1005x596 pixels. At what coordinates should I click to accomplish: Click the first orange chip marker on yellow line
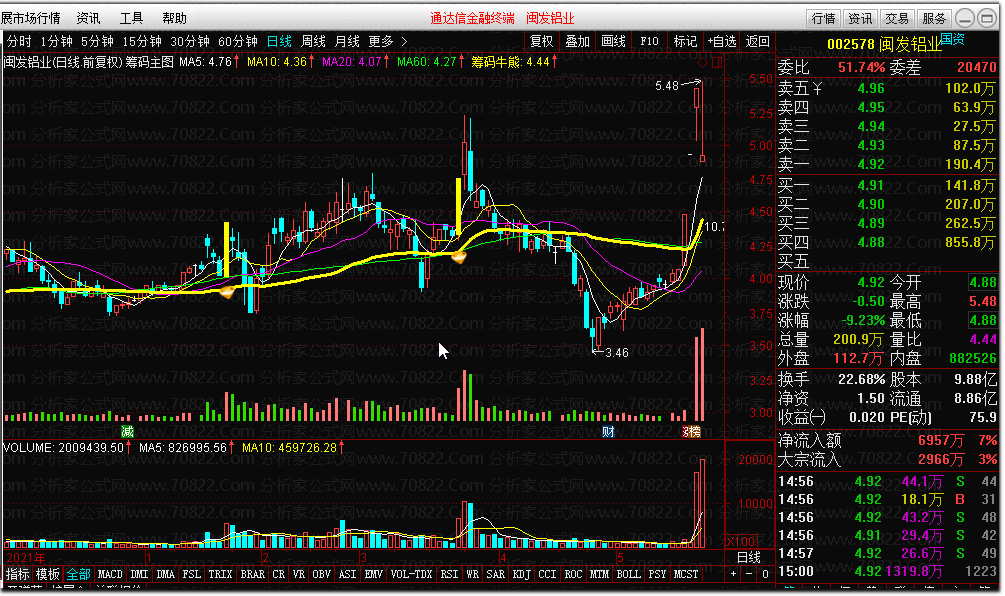point(227,292)
